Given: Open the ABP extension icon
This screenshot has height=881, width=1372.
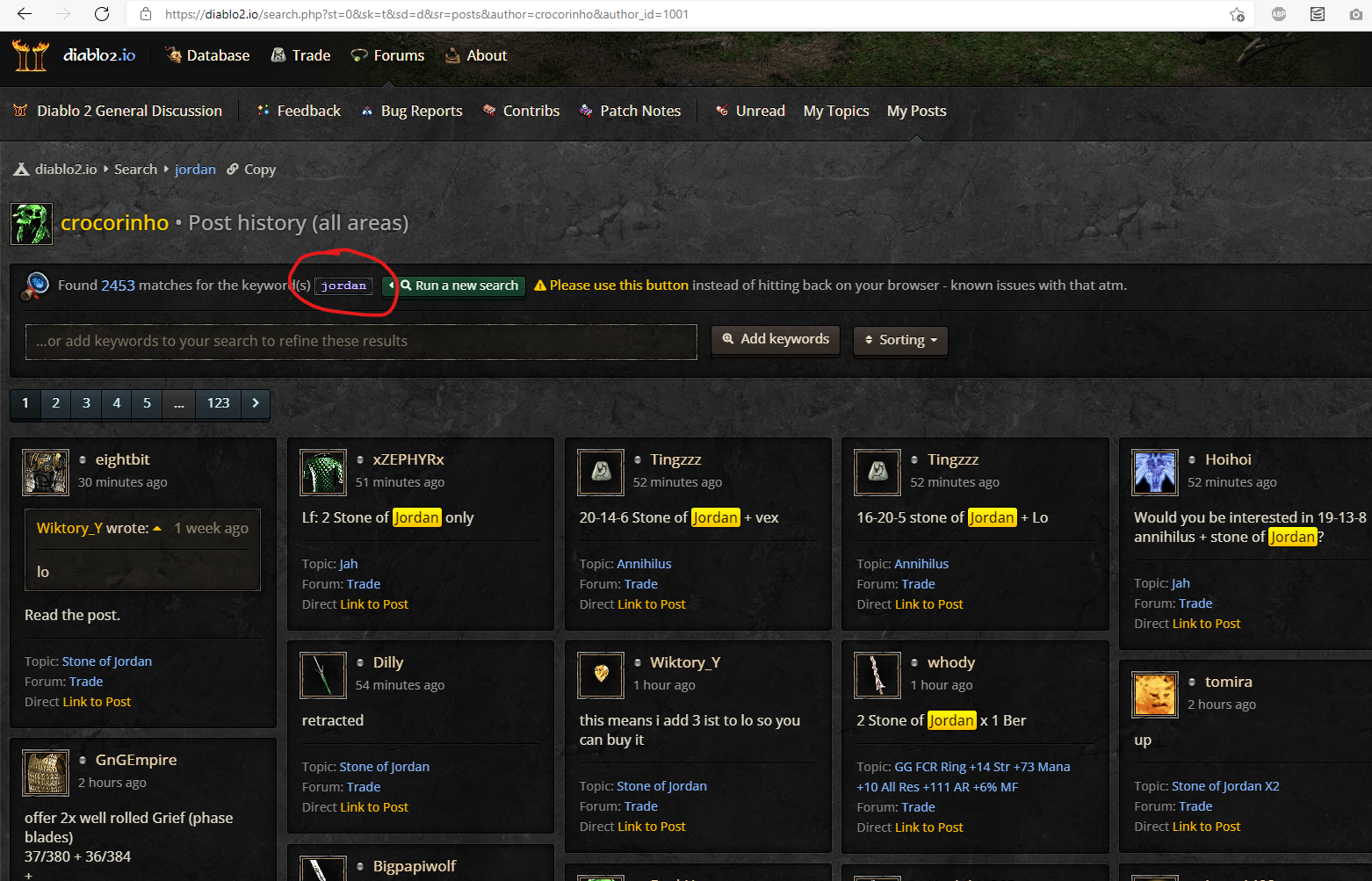Looking at the screenshot, I should [1279, 14].
